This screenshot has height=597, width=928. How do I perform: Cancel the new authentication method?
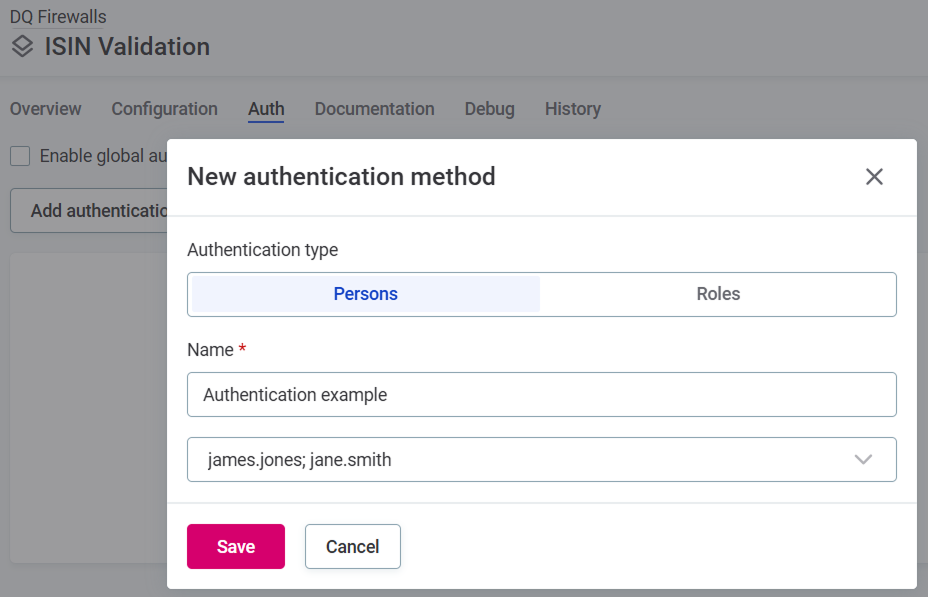(352, 546)
